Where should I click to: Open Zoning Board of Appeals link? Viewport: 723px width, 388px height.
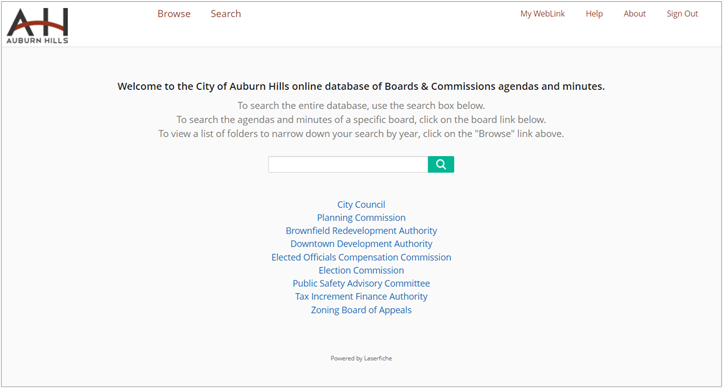click(361, 310)
